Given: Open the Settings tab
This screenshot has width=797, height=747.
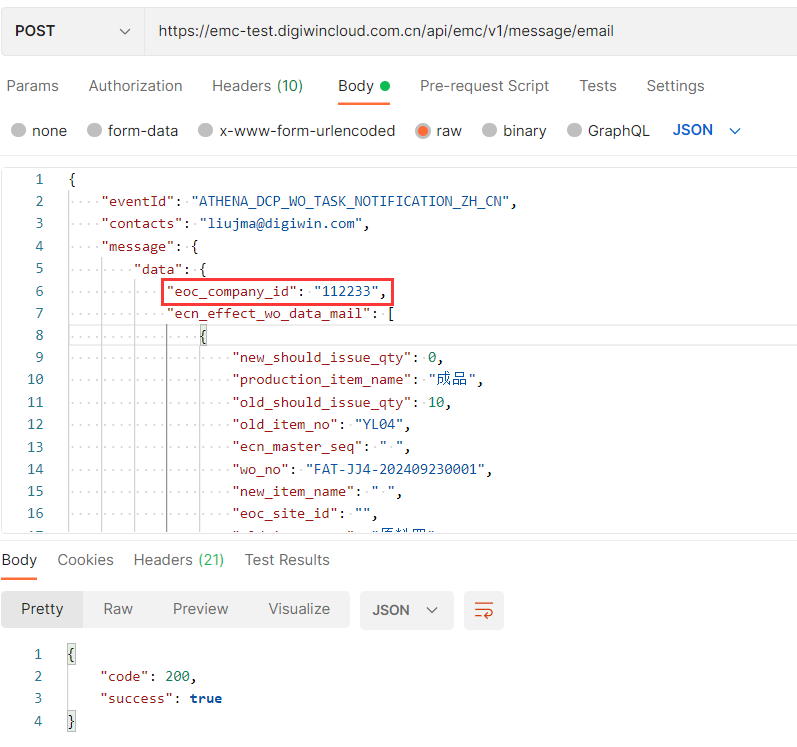Looking at the screenshot, I should (675, 86).
